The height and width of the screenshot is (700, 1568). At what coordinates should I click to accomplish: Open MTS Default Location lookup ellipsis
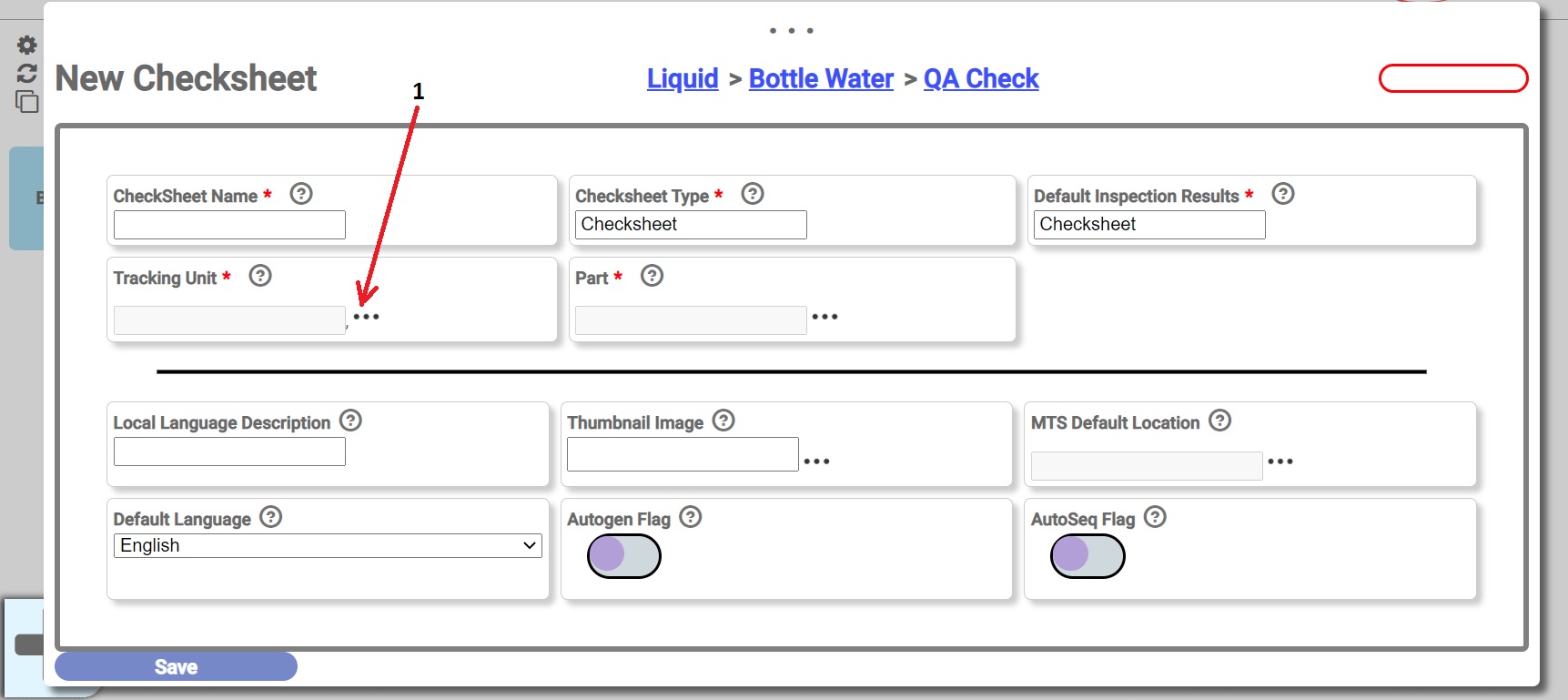[x=1280, y=462]
